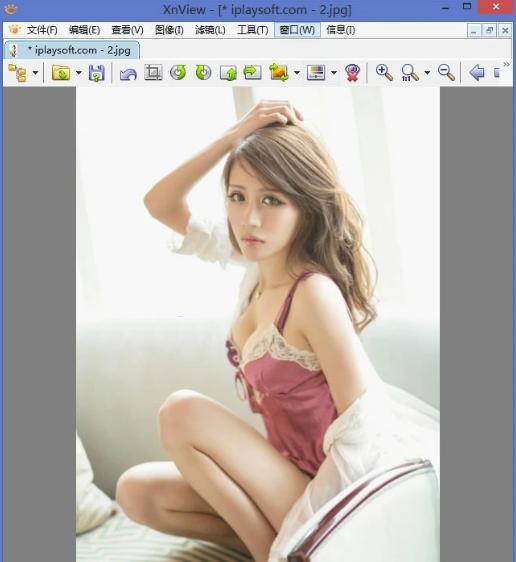Click the red-eye correction icon
The width and height of the screenshot is (516, 562).
352,73
